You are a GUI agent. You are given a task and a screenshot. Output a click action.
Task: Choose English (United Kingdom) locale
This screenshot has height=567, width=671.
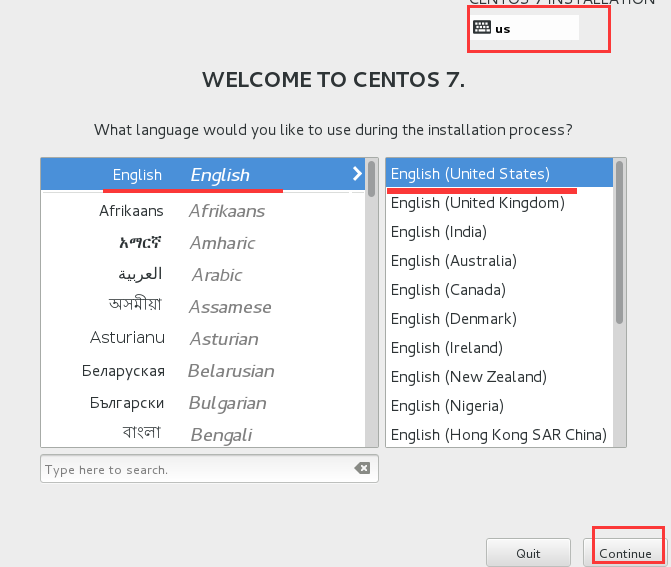(x=499, y=203)
